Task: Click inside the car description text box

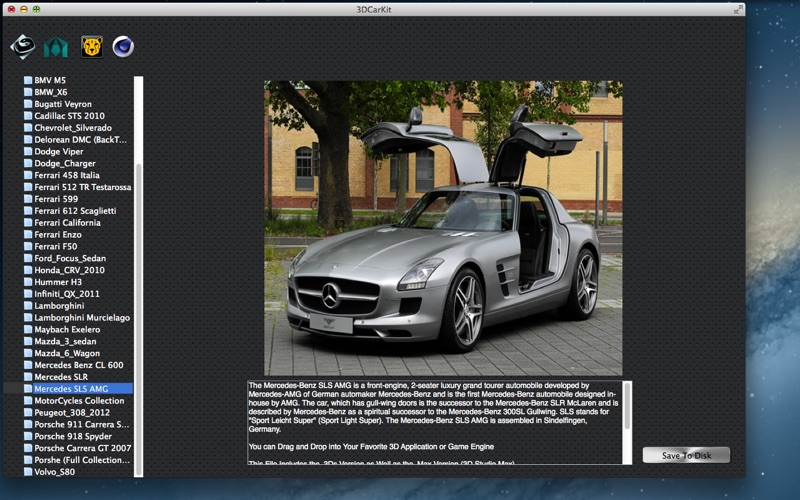Action: coord(435,422)
